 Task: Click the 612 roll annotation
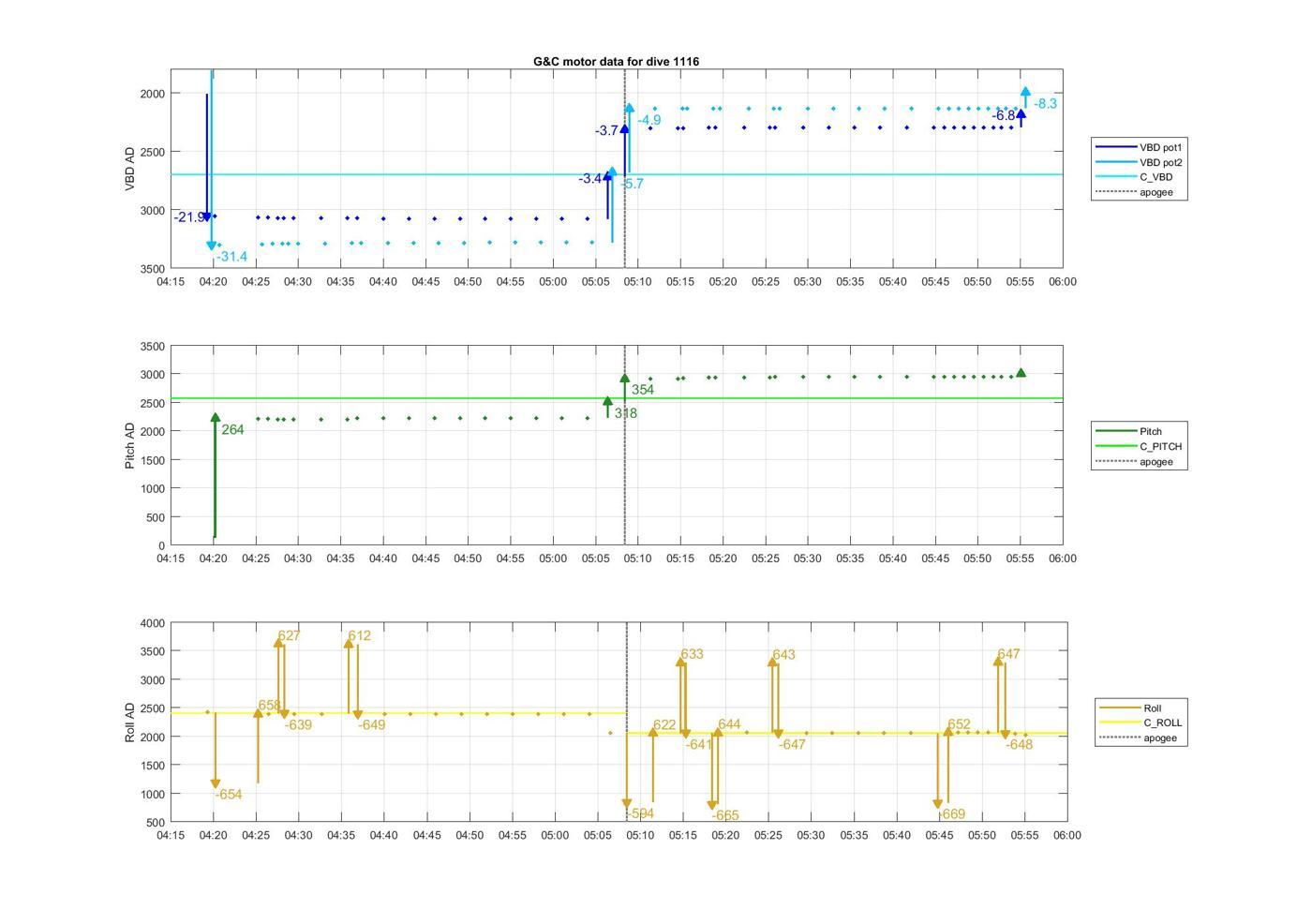pos(360,635)
